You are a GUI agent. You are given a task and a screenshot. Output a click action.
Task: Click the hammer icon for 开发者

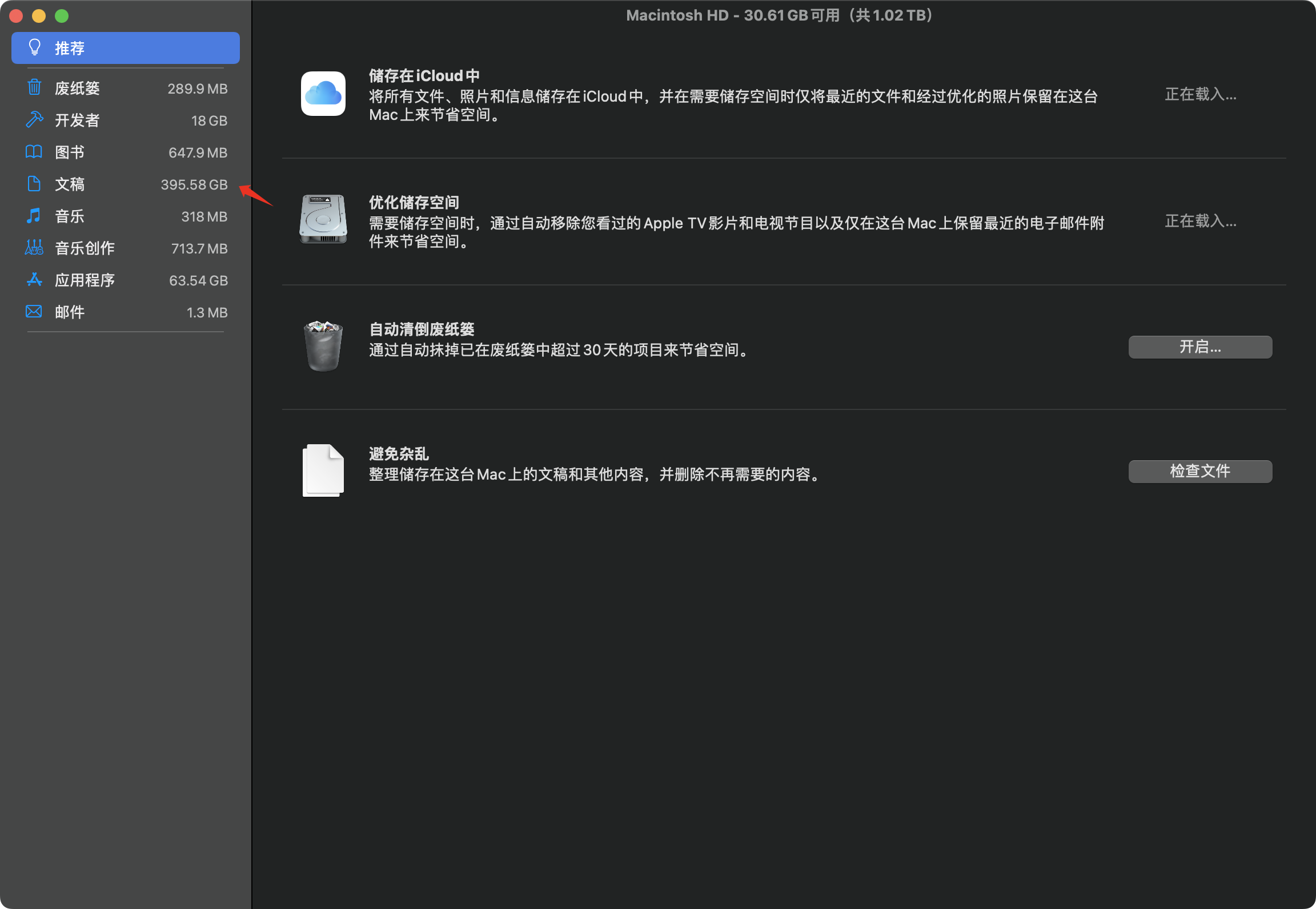pyautogui.click(x=34, y=119)
